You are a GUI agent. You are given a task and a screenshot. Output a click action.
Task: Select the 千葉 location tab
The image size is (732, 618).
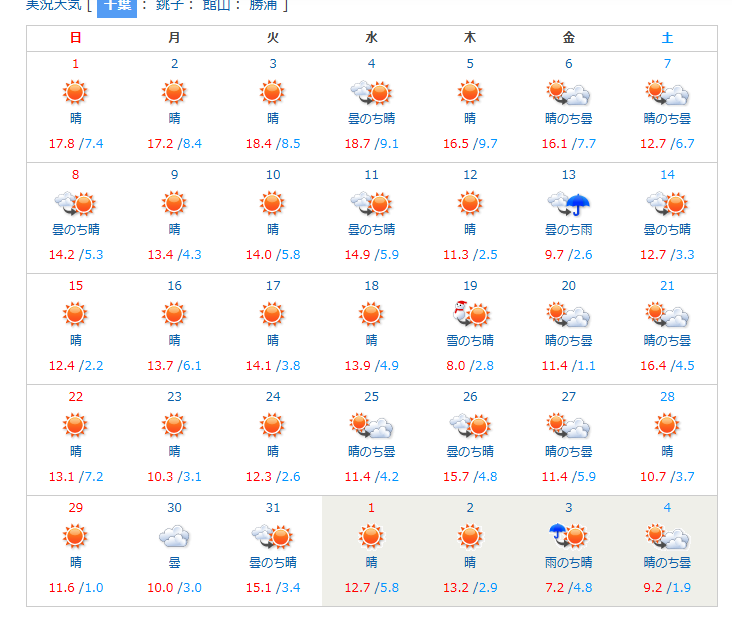(116, 5)
